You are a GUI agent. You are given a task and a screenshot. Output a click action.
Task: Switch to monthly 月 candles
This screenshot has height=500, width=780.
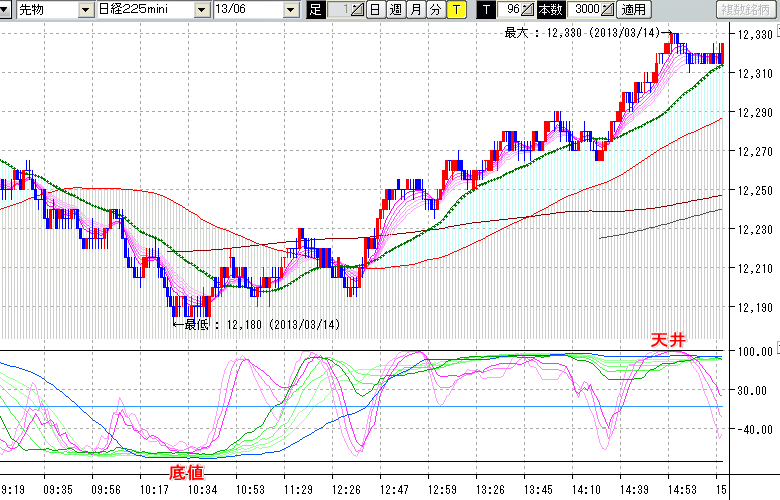[415, 10]
